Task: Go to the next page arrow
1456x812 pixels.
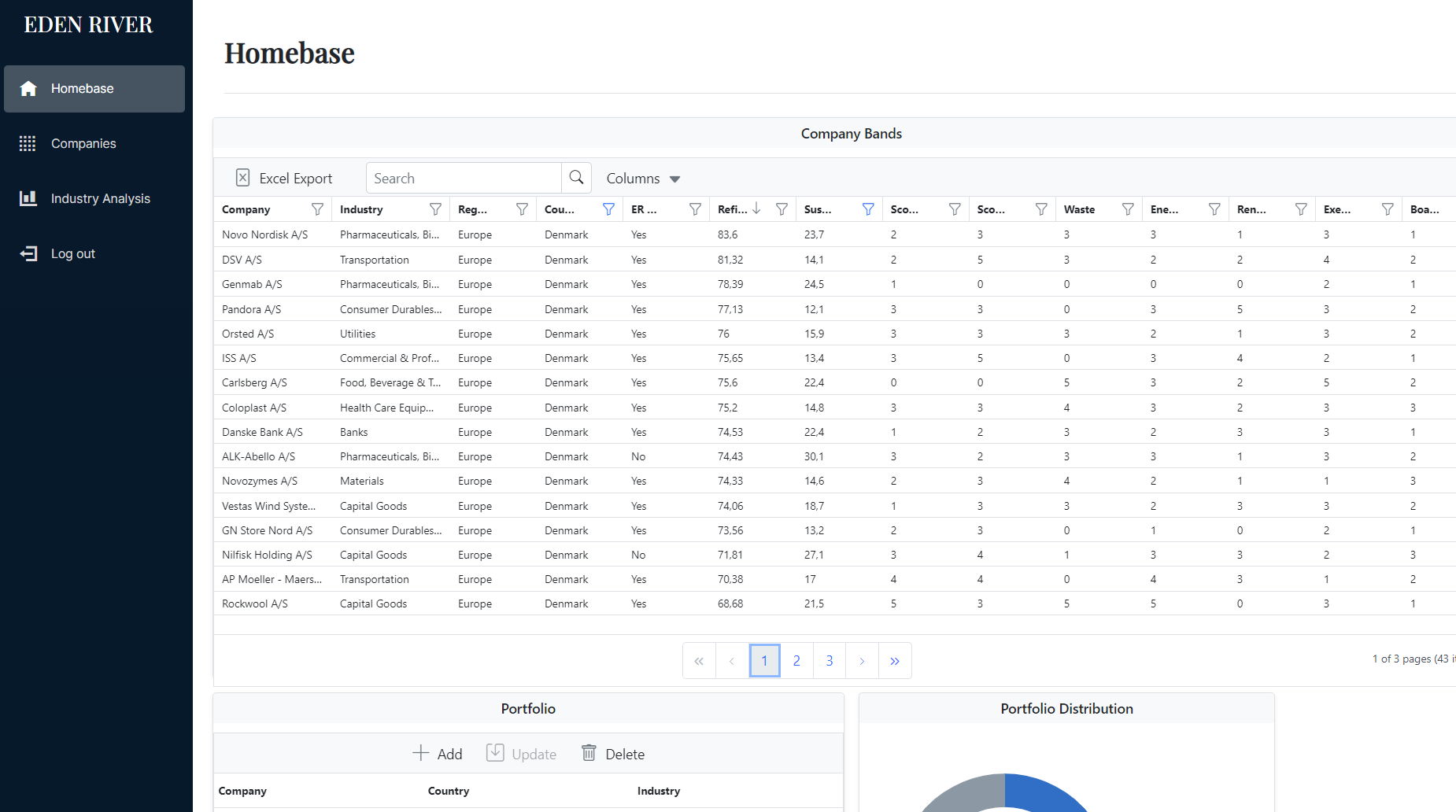Action: [862, 661]
